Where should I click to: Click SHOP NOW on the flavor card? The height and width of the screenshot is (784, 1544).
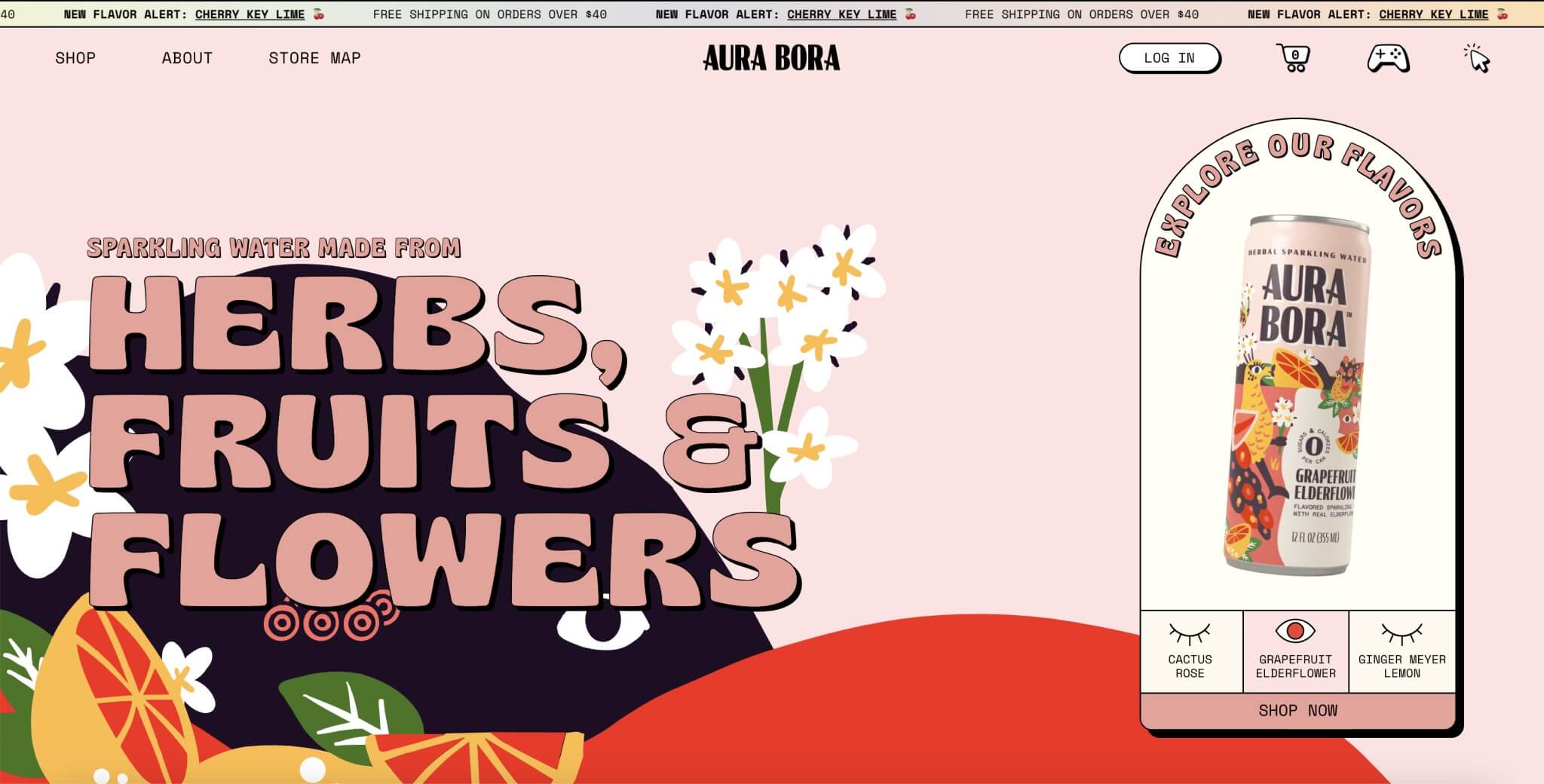coord(1299,709)
